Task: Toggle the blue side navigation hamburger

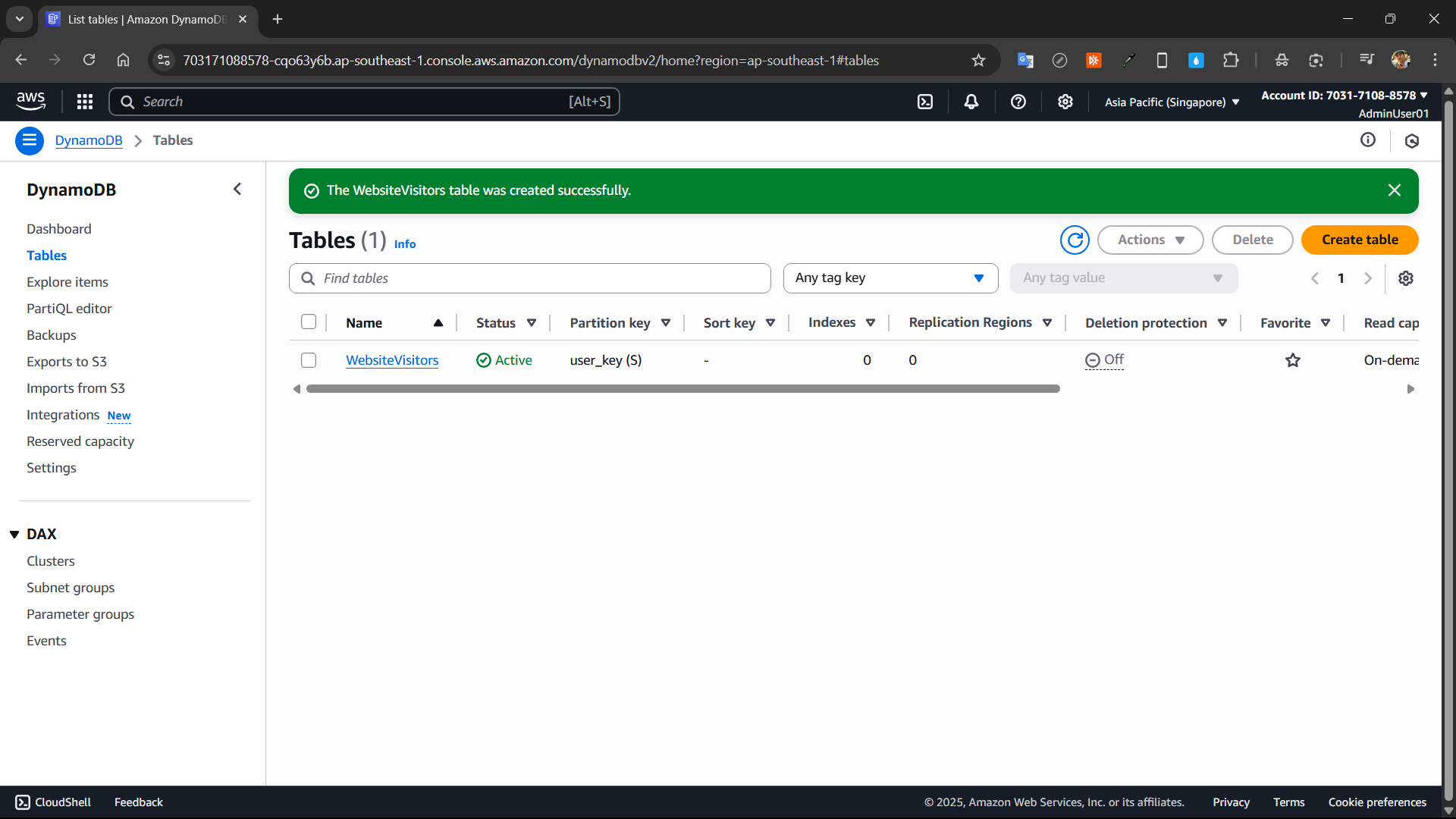Action: click(x=30, y=140)
